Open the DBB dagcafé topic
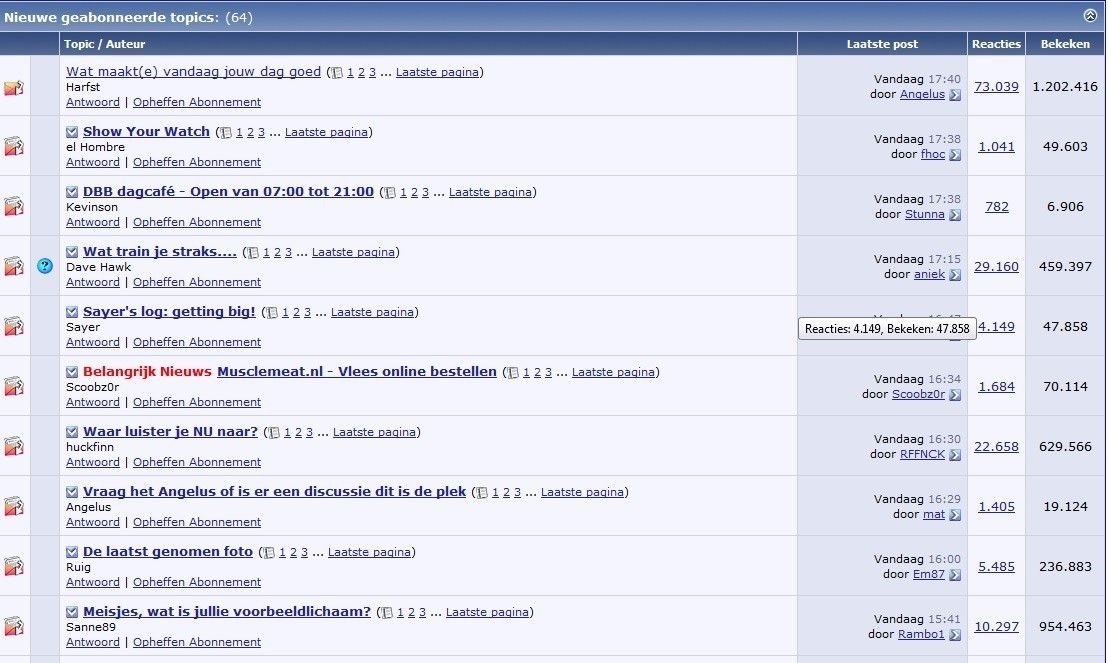 coord(228,192)
